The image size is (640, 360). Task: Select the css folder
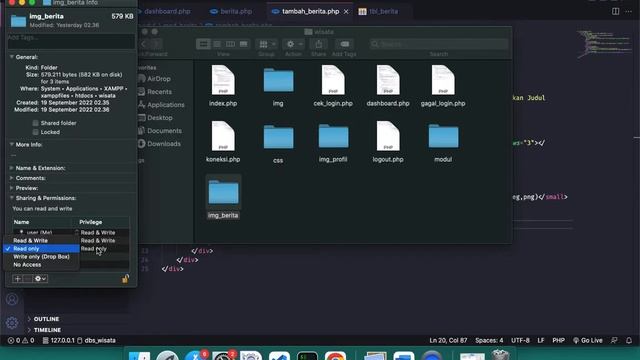click(278, 137)
